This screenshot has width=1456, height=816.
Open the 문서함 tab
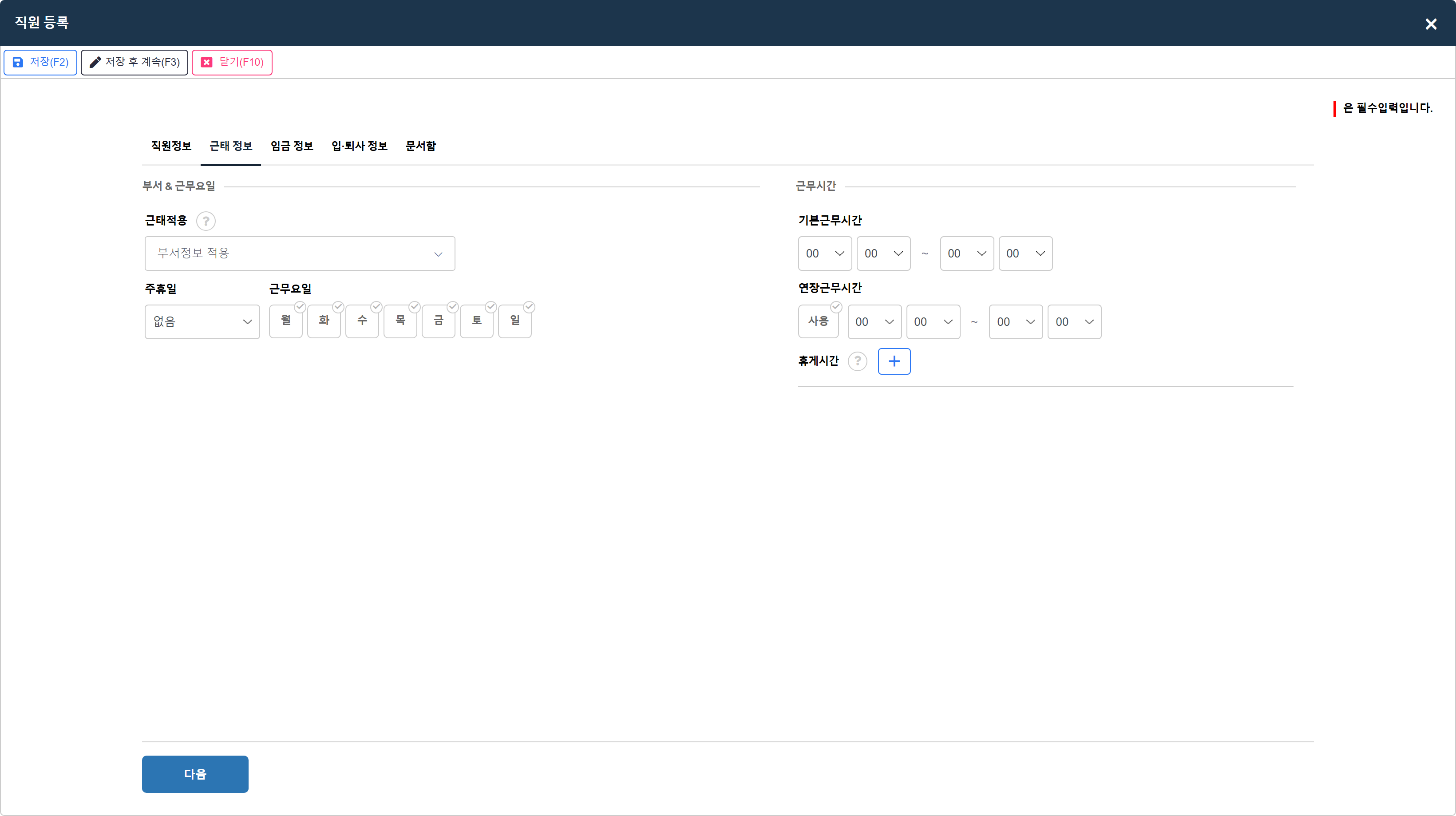tap(420, 146)
